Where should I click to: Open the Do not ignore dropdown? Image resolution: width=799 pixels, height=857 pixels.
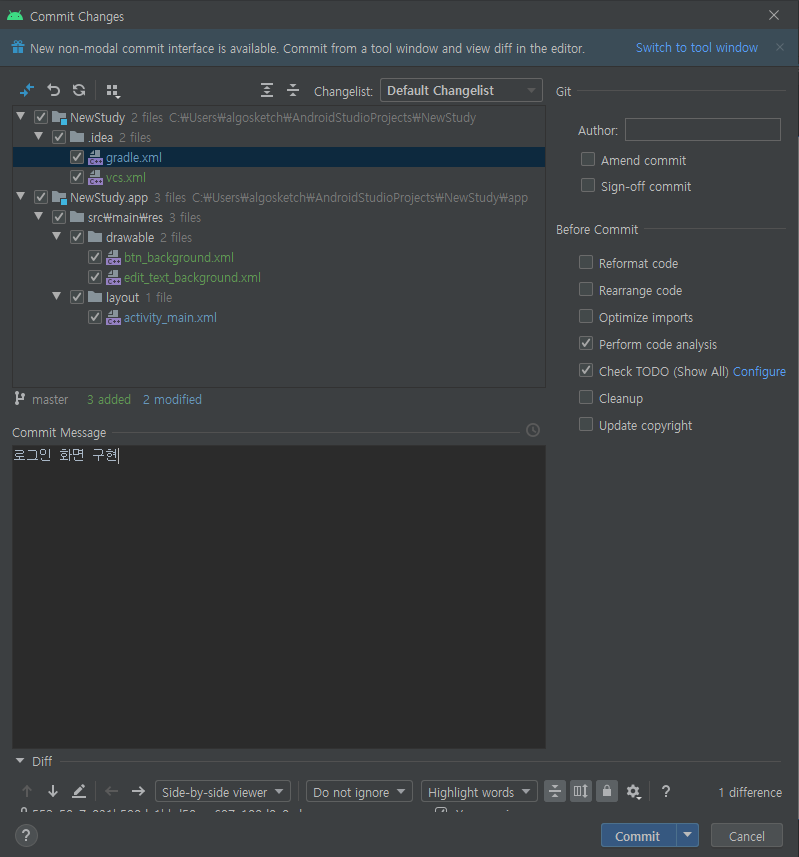pyautogui.click(x=359, y=791)
